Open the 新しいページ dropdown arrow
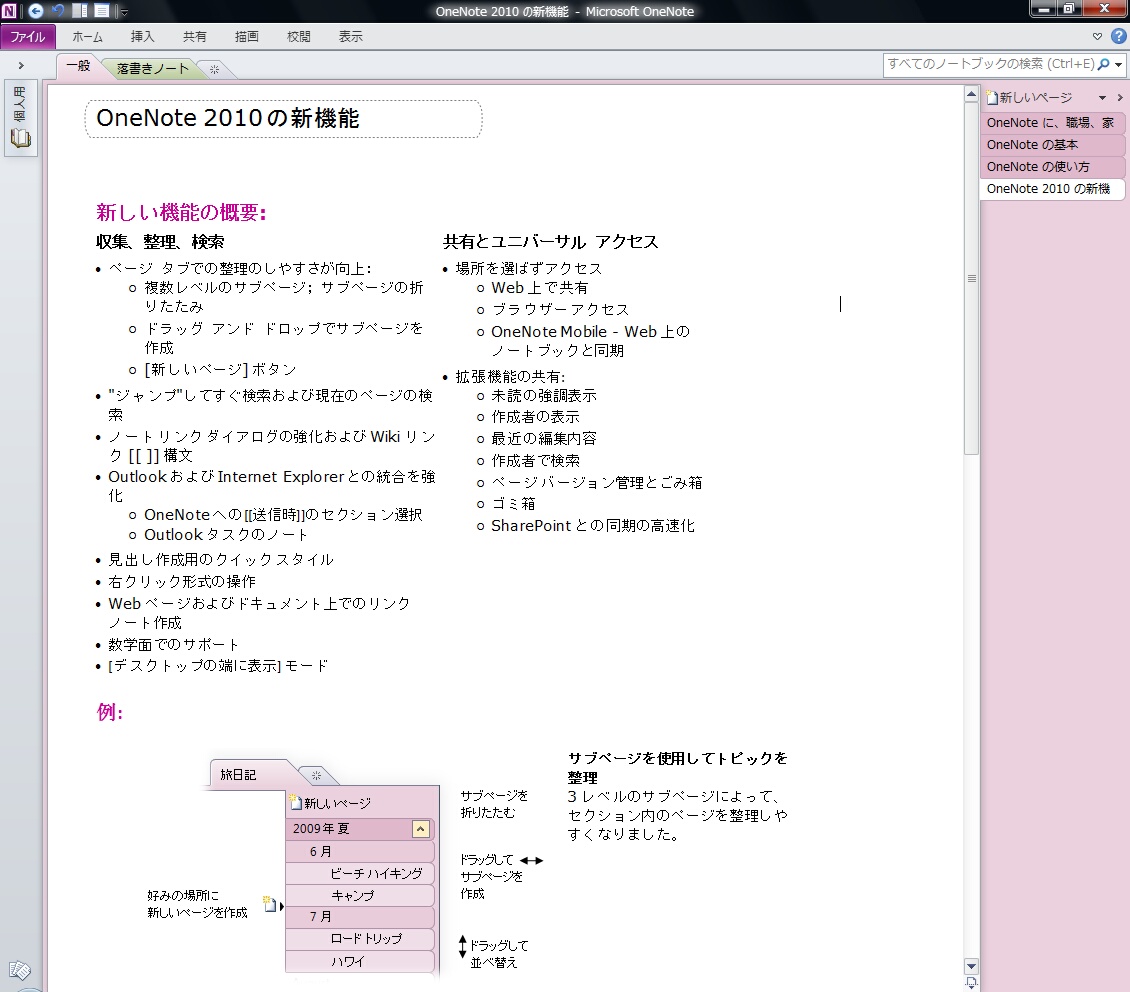 click(1102, 98)
